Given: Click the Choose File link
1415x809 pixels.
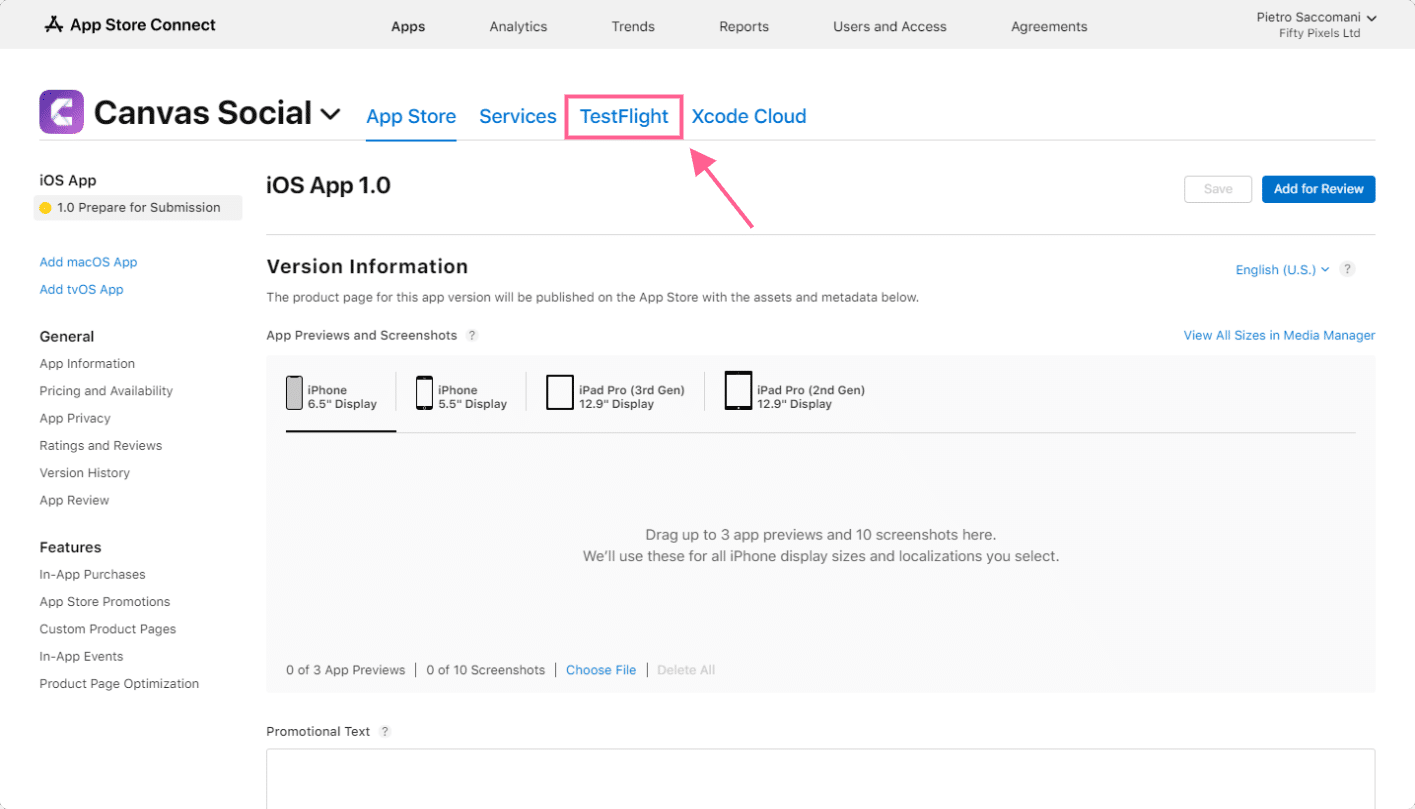Looking at the screenshot, I should (x=601, y=670).
